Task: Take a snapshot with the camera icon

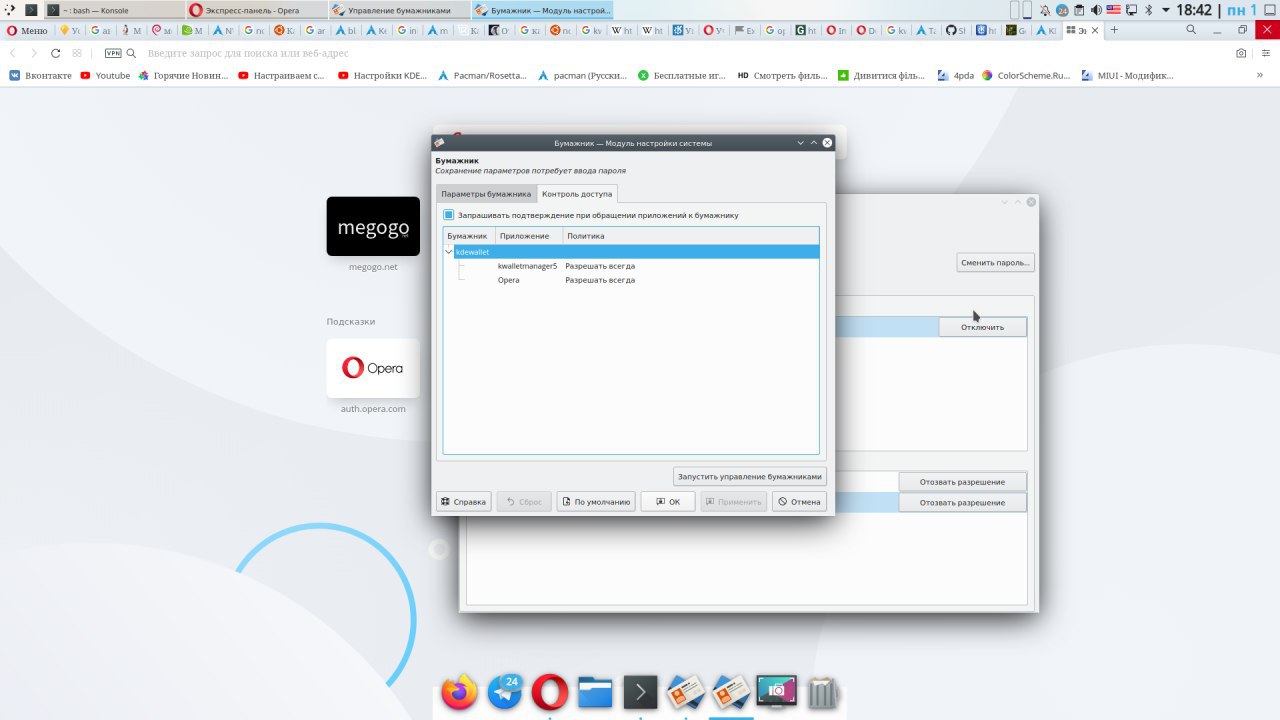Action: pyautogui.click(x=1241, y=53)
